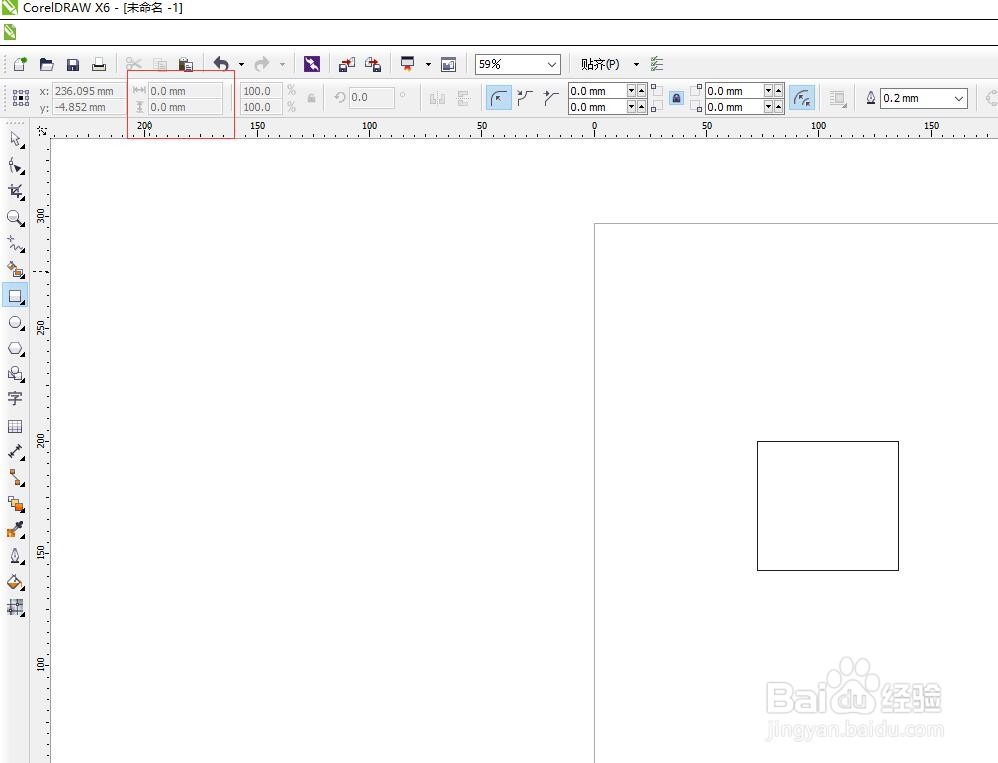Screen dimensions: 998x763
Task: Click the top-left corner radius field
Action: point(598,91)
